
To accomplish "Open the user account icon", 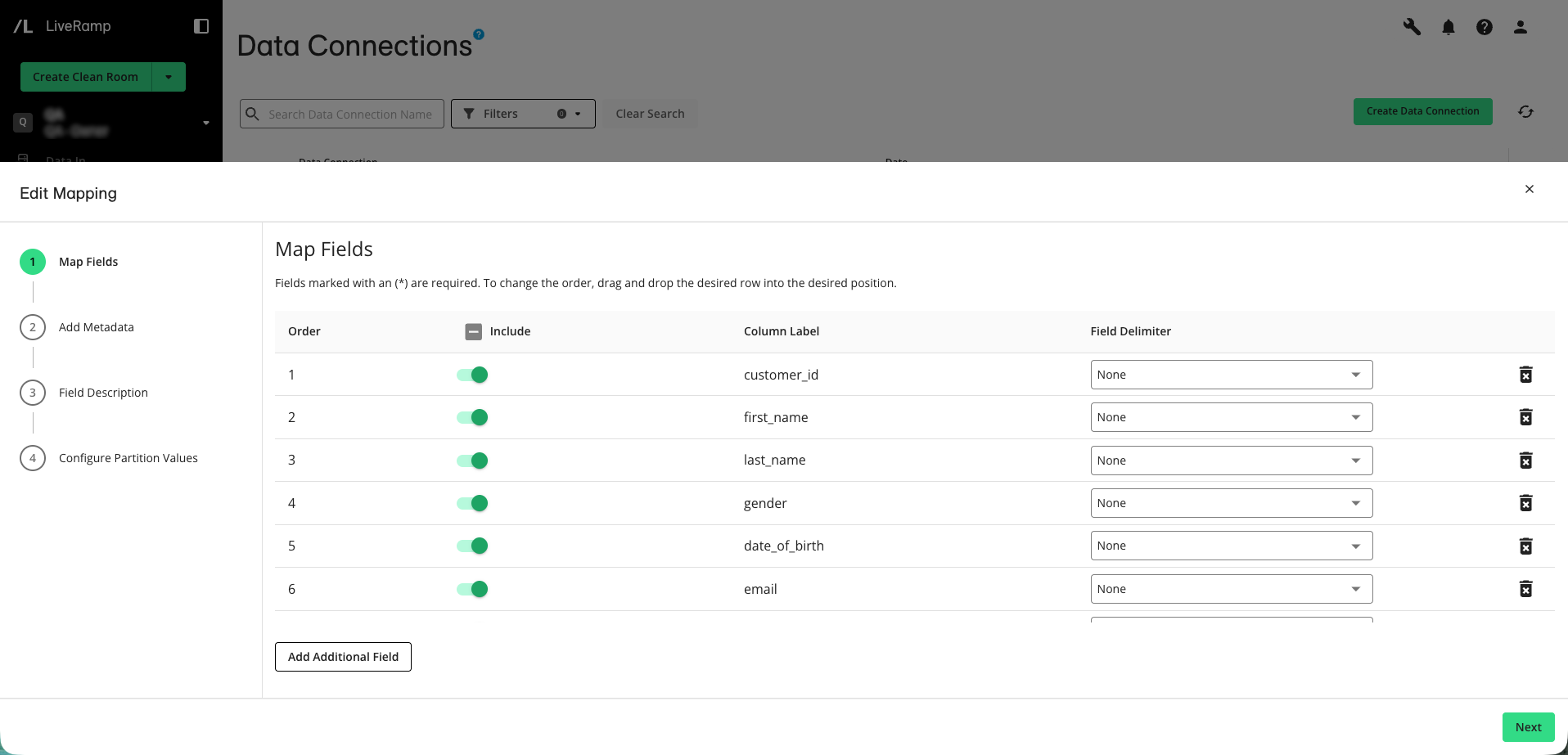I will tap(1521, 27).
